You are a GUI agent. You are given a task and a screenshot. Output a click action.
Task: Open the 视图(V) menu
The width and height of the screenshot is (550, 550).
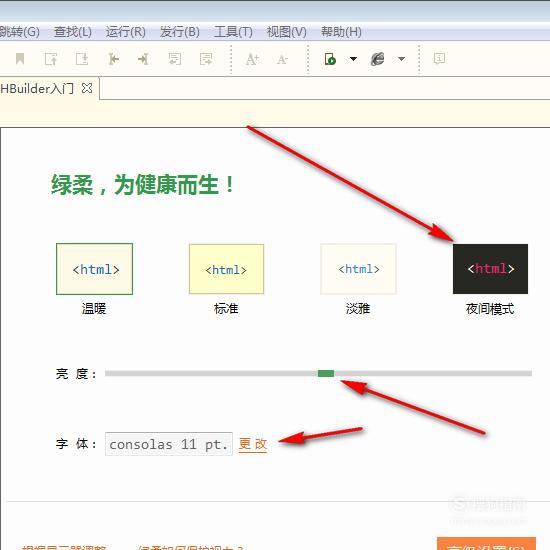(287, 32)
